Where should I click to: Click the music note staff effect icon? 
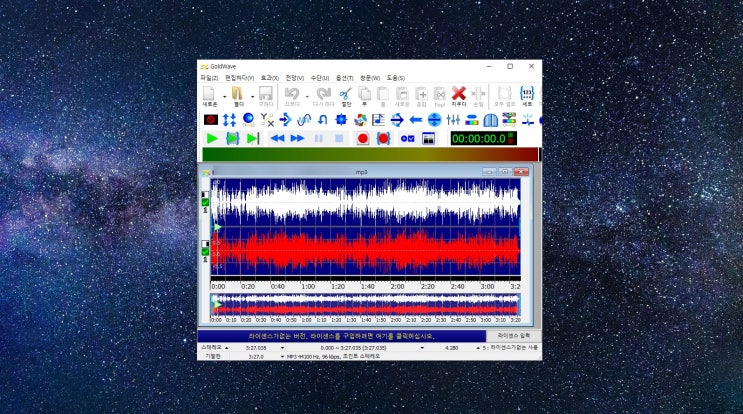click(x=378, y=120)
